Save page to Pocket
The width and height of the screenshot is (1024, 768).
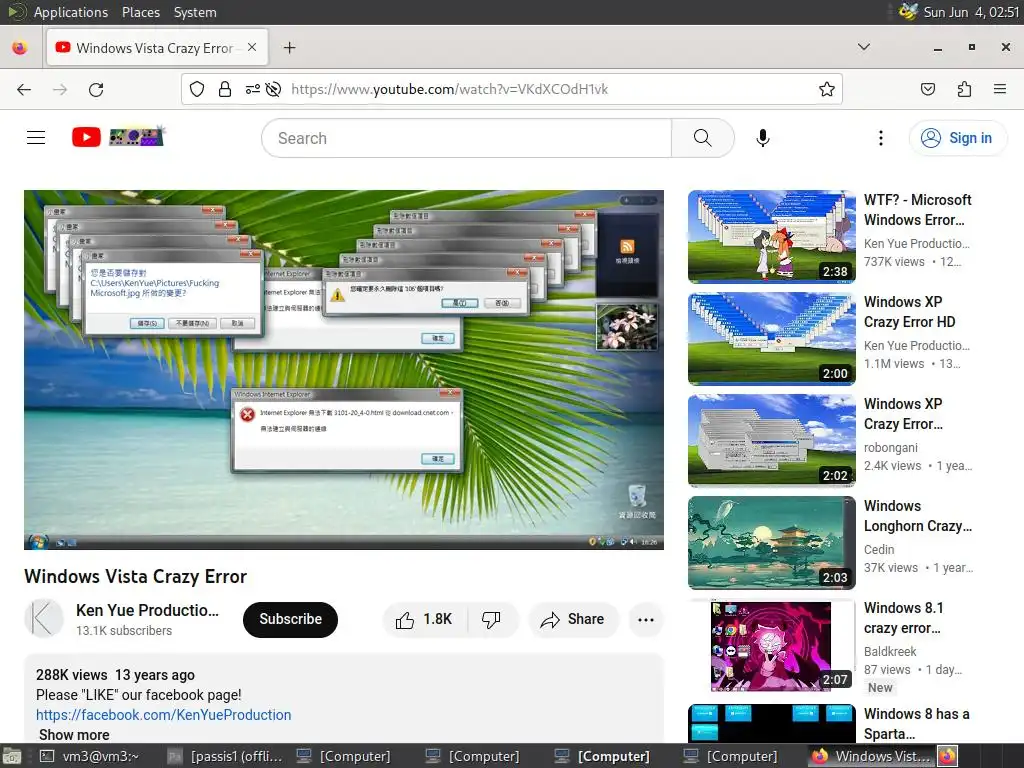[x=928, y=89]
